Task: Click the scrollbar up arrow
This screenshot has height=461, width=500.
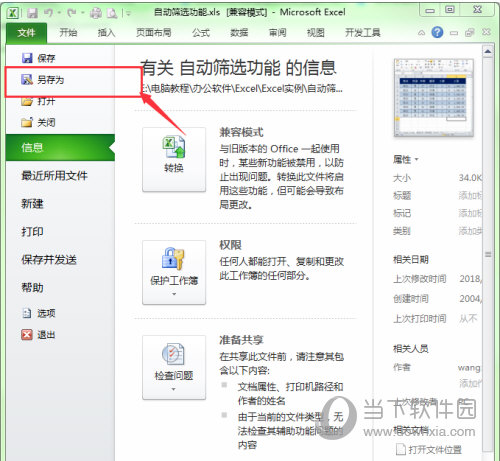Action: tap(488, 51)
